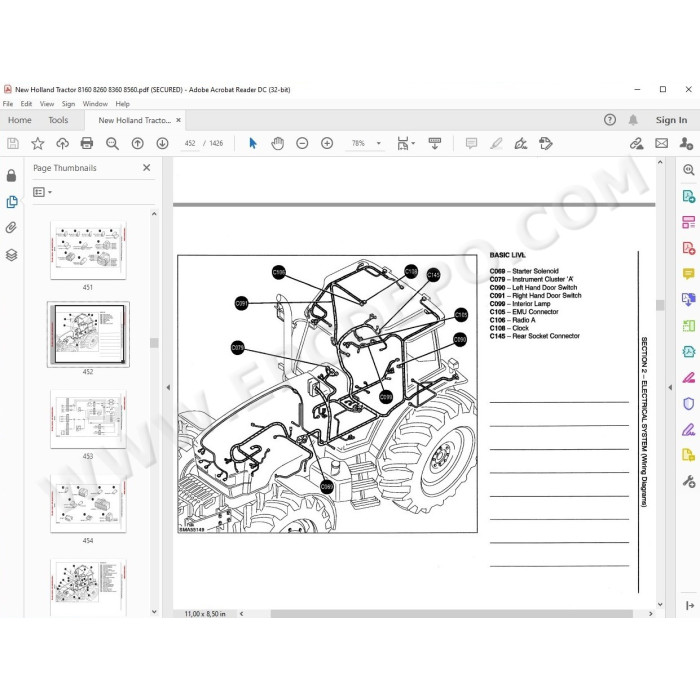Open fit page options icon
The height and width of the screenshot is (700, 700).
(x=405, y=143)
